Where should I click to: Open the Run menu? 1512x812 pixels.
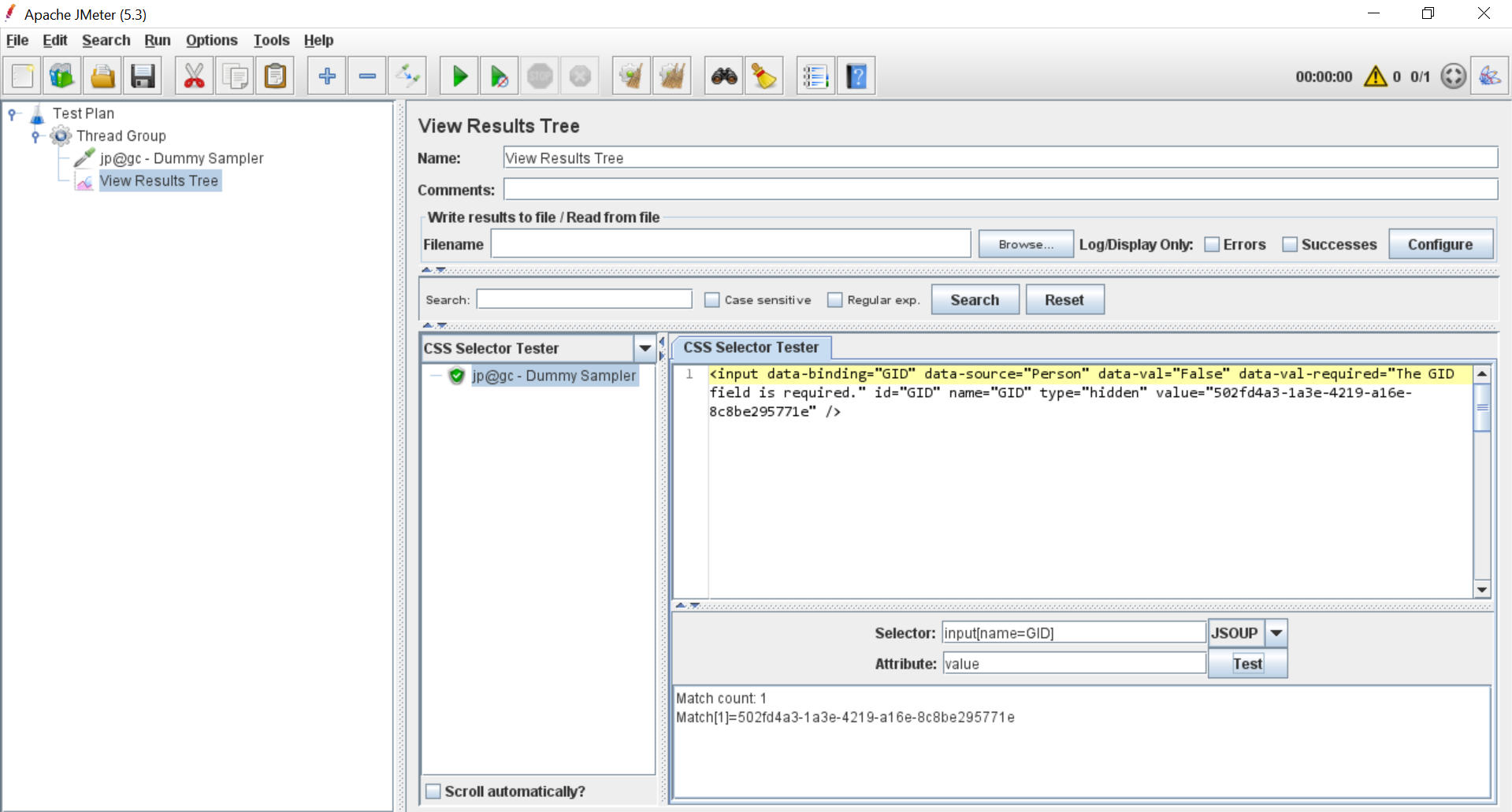coord(158,40)
